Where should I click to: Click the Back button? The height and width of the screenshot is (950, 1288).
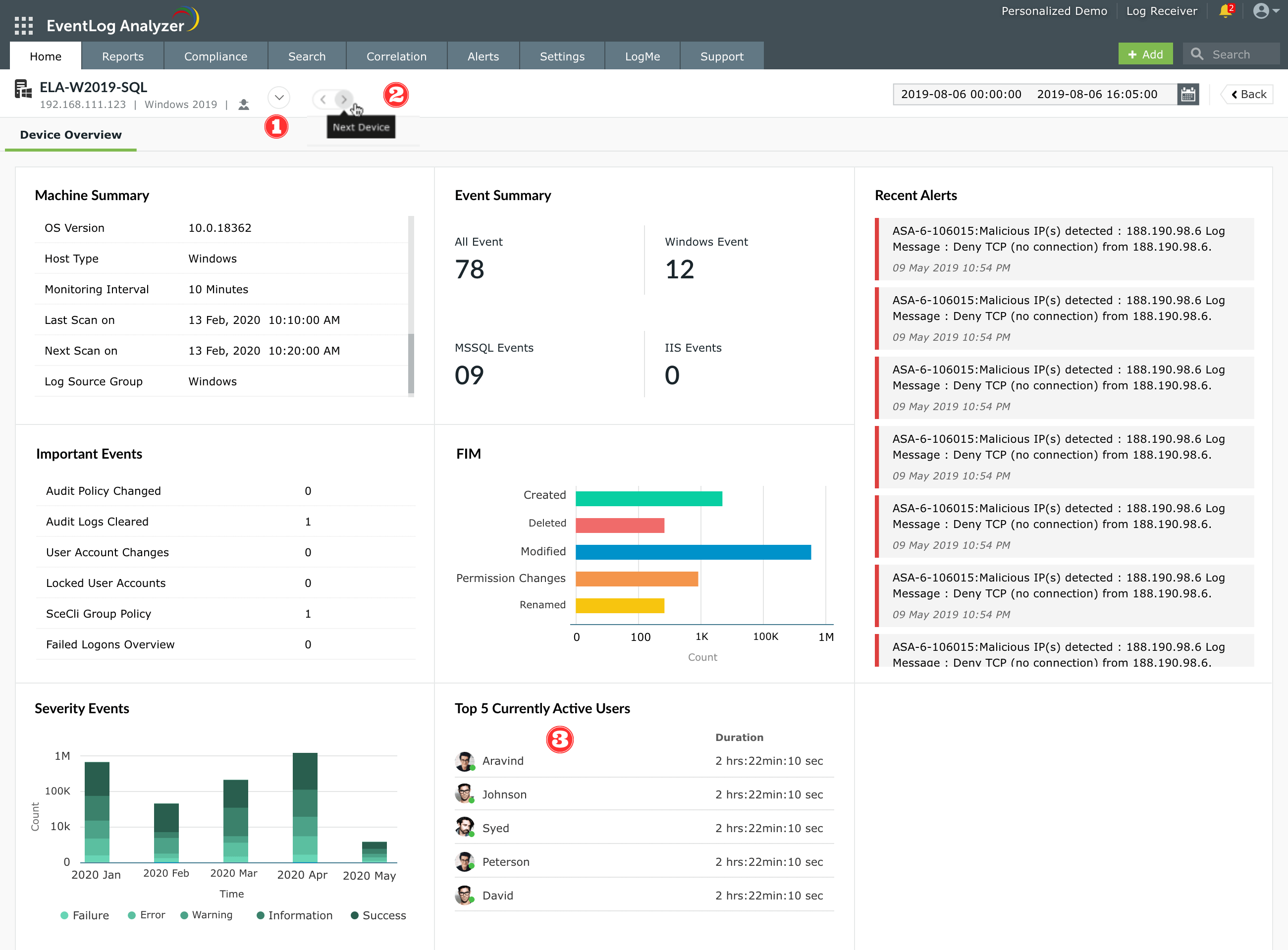(x=1248, y=94)
